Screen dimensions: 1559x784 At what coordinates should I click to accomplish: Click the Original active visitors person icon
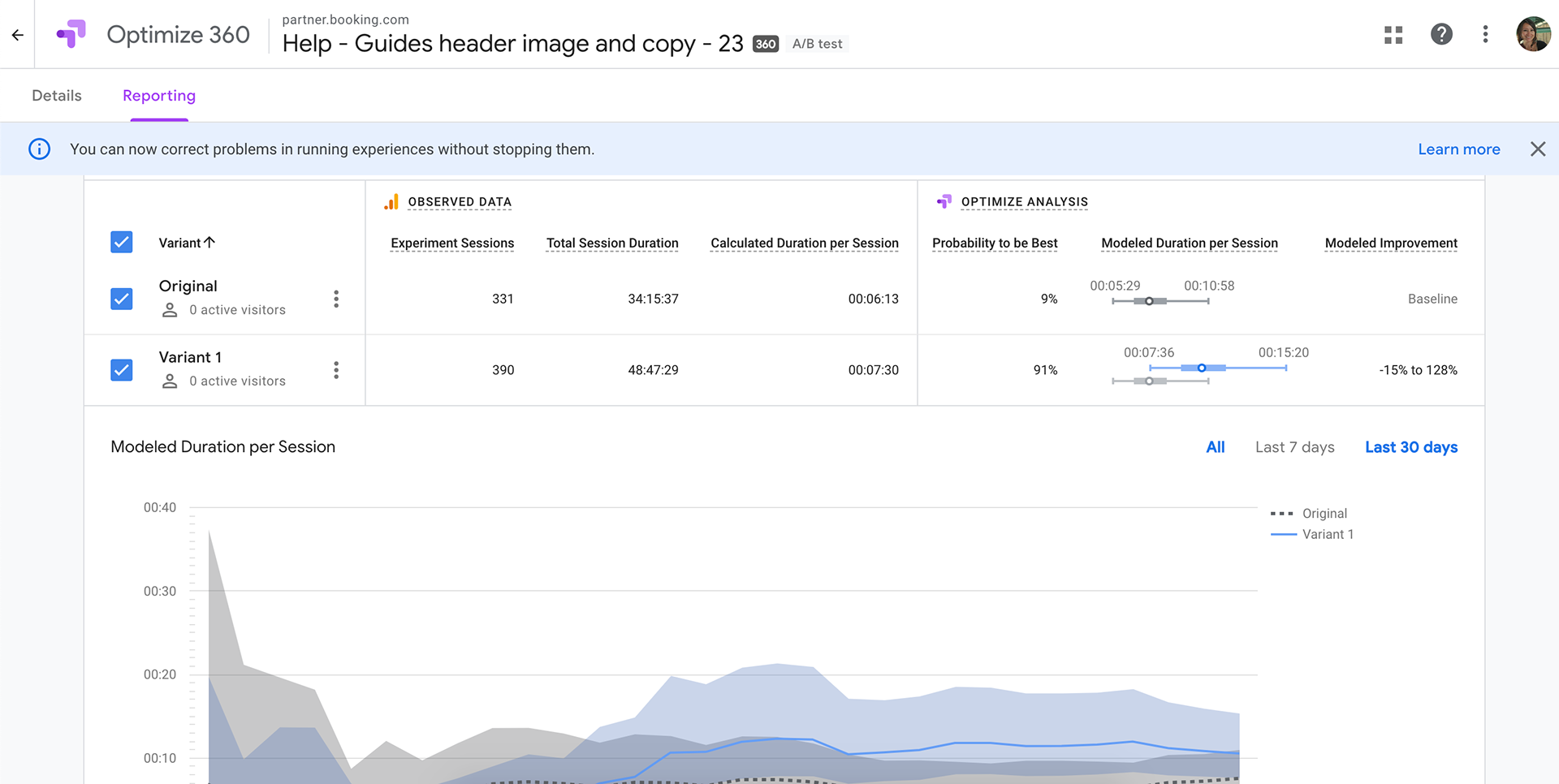click(170, 310)
